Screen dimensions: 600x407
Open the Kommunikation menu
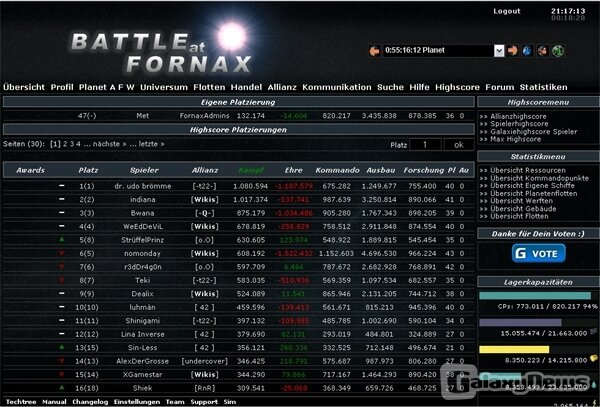tap(337, 87)
